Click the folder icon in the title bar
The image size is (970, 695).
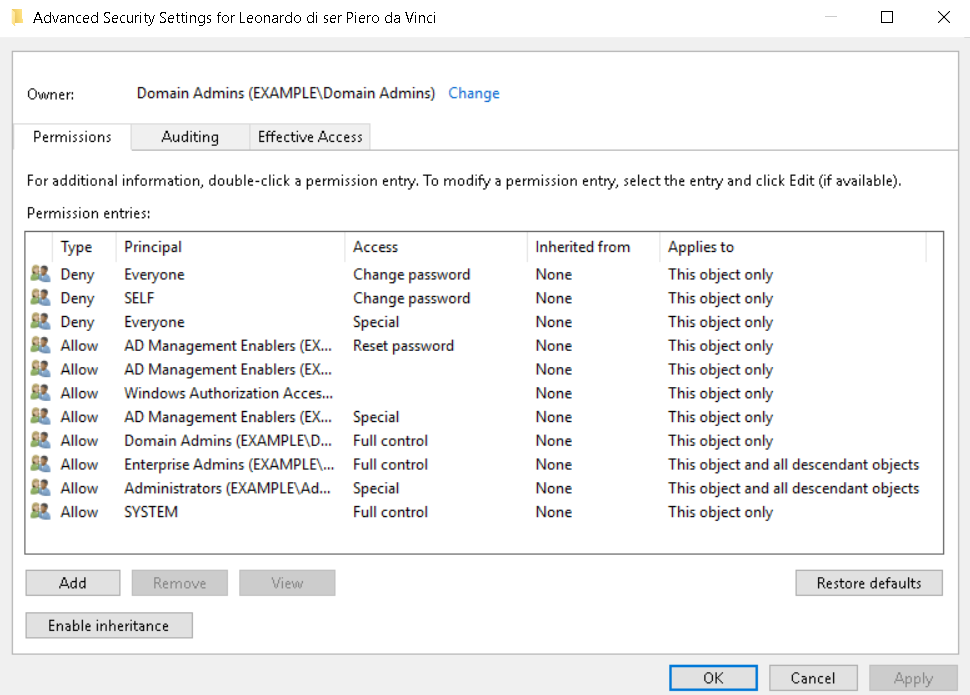point(17,17)
